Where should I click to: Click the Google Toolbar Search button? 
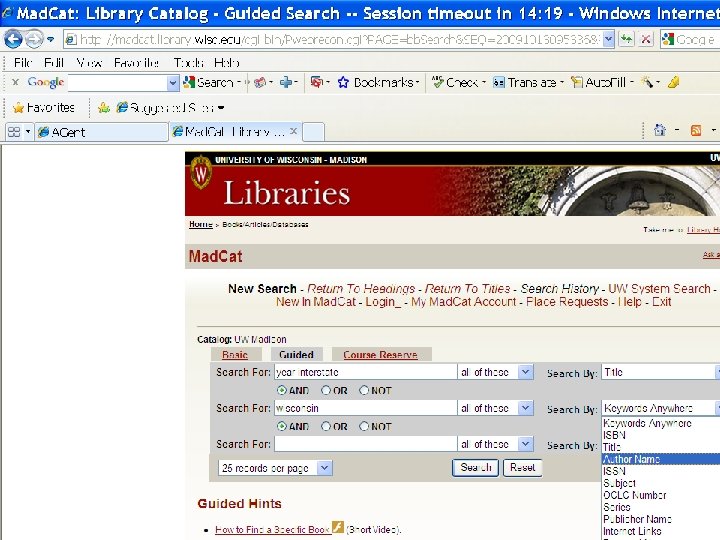coord(209,82)
